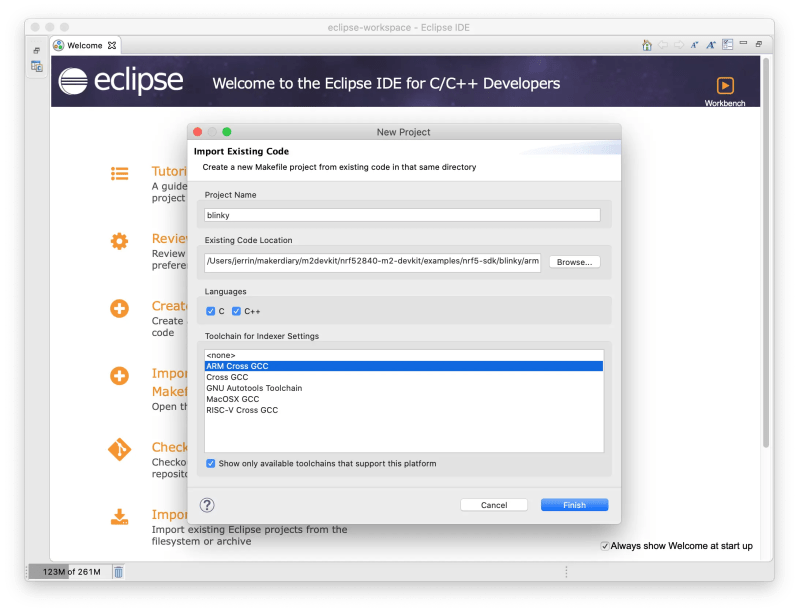Click the Import projects download icon
The height and width of the screenshot is (612, 799).
pos(119,517)
